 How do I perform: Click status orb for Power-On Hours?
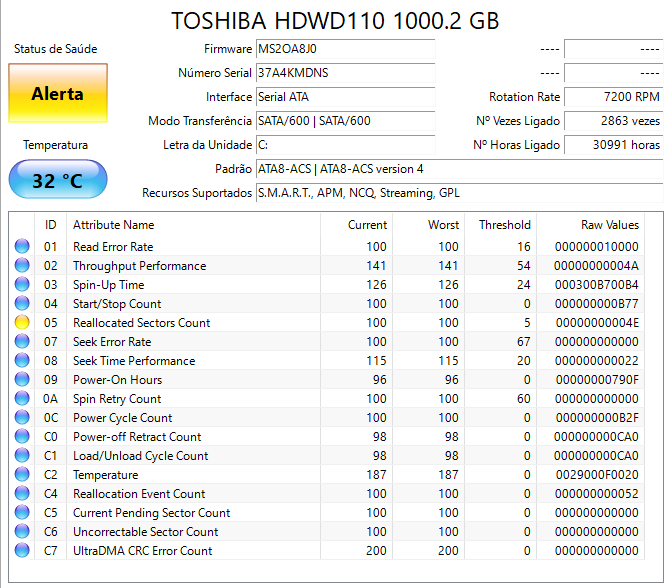tap(22, 380)
